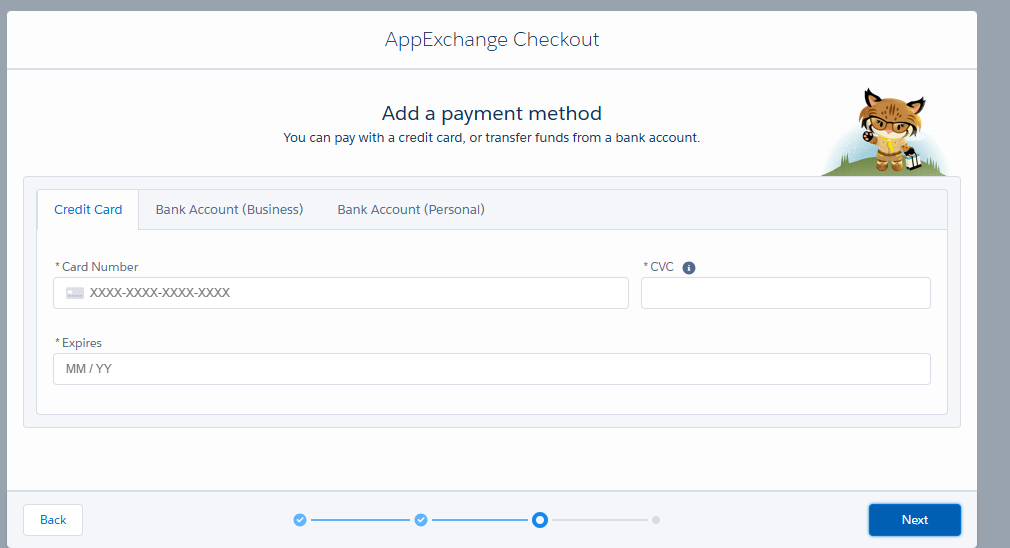This screenshot has width=1010, height=548.
Task: Click the gray progress line before last step
Action: click(600, 520)
